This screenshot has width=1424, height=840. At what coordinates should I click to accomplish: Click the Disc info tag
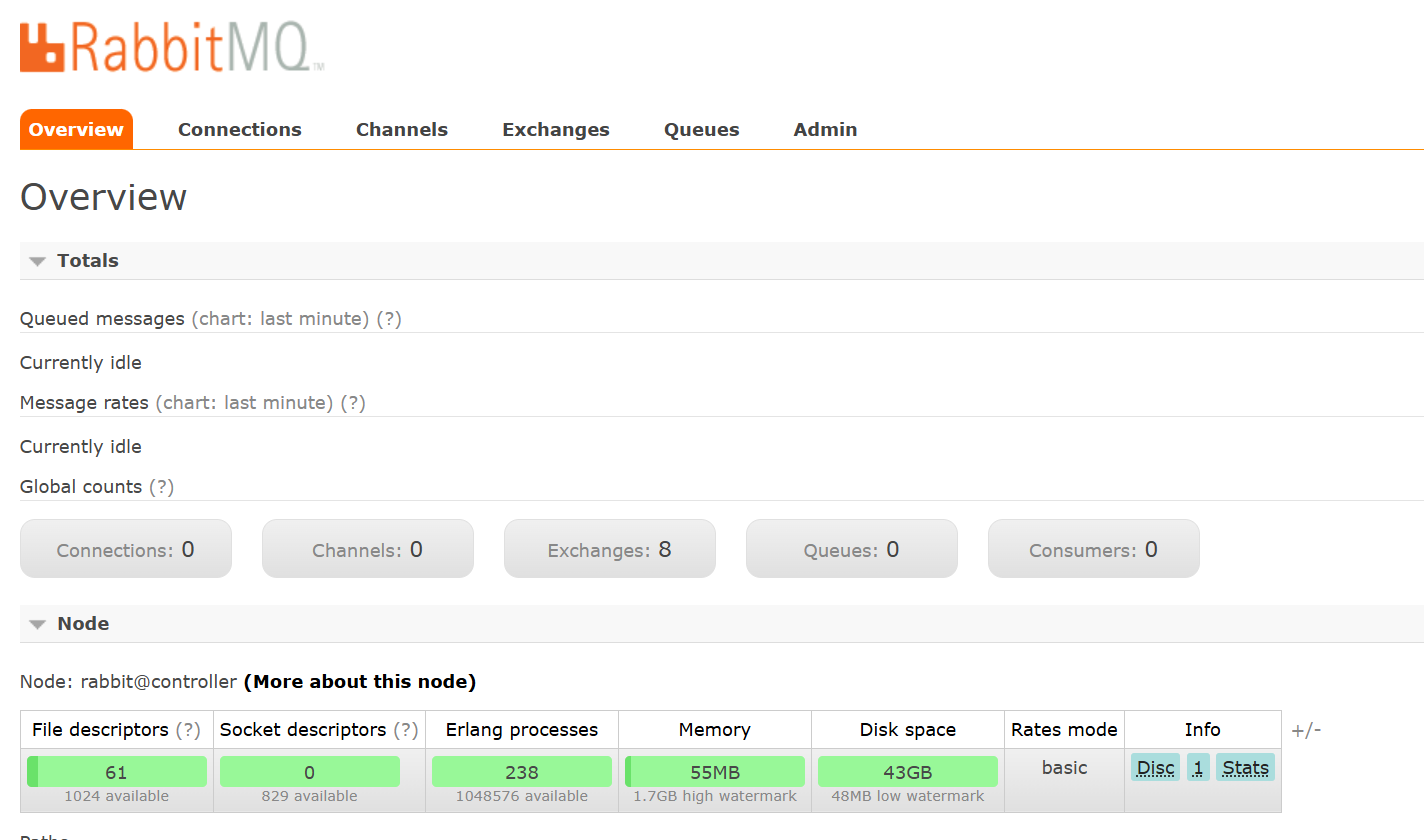tap(1156, 768)
